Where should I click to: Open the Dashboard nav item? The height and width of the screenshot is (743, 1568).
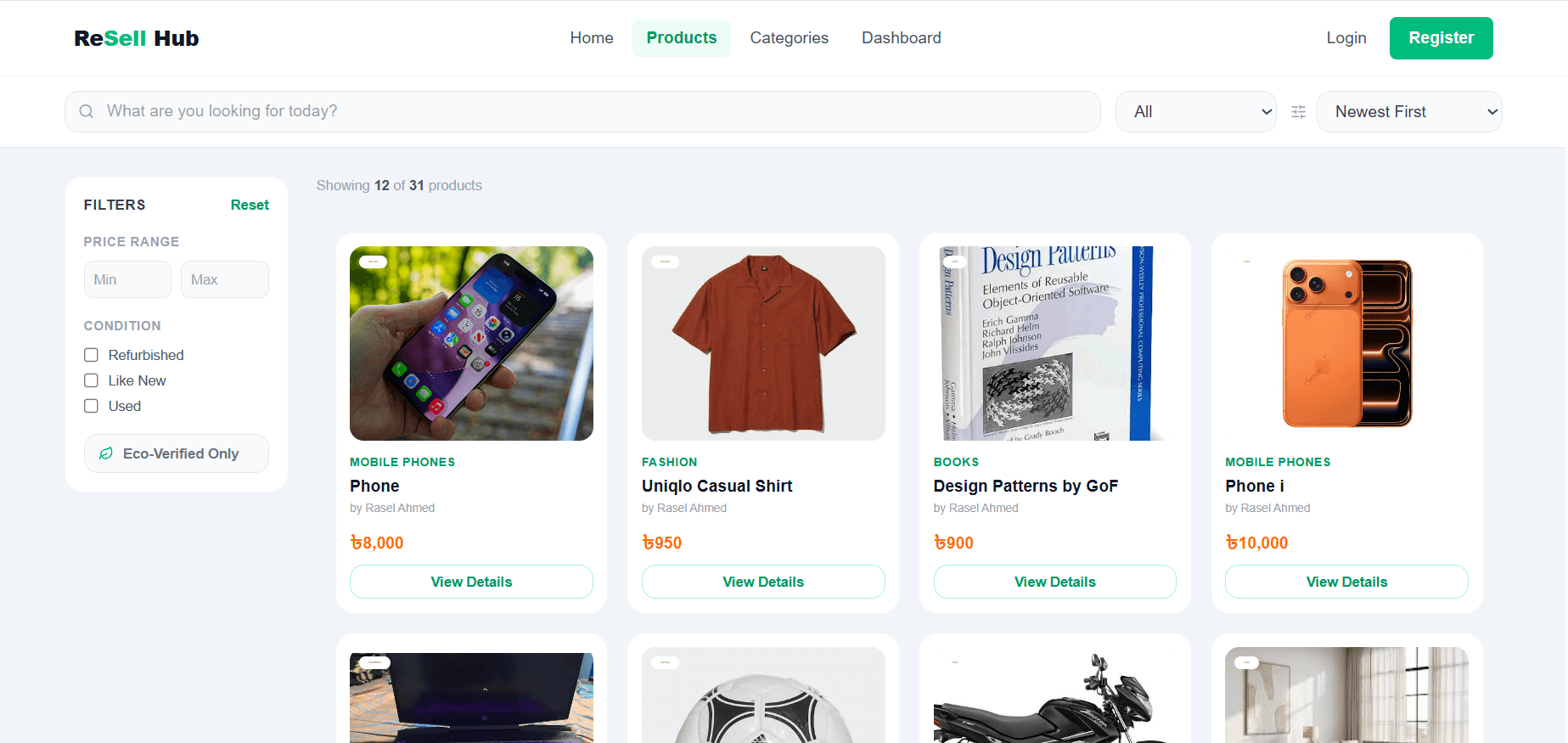tap(902, 38)
